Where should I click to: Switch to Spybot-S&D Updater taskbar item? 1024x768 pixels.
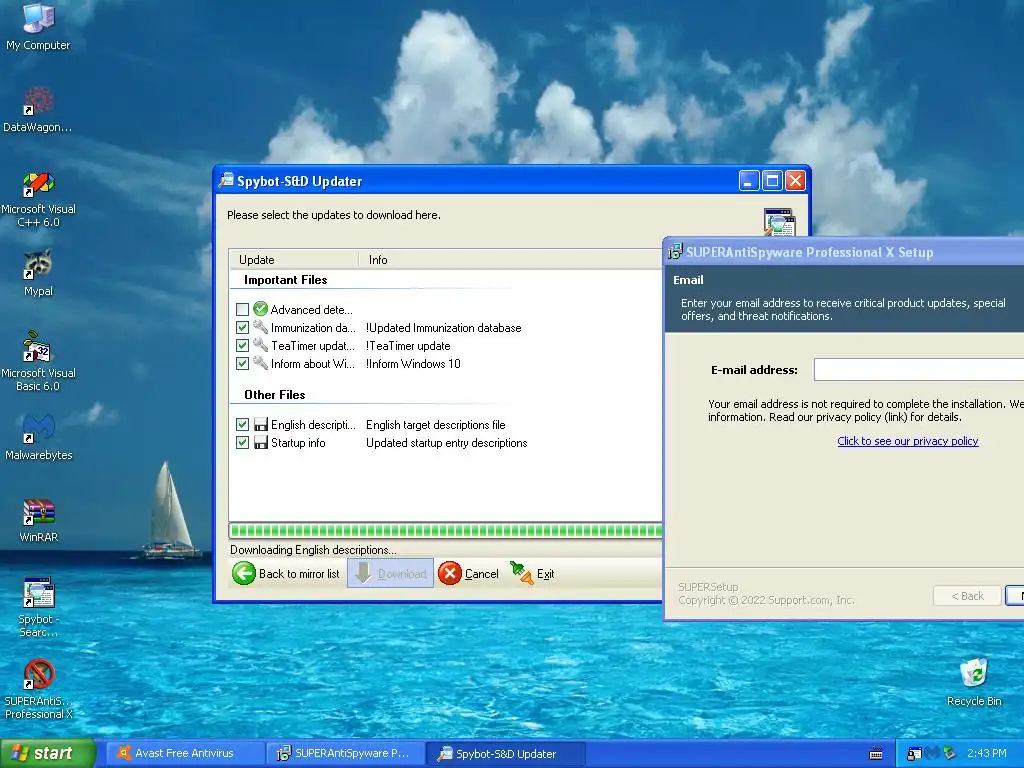pos(505,753)
